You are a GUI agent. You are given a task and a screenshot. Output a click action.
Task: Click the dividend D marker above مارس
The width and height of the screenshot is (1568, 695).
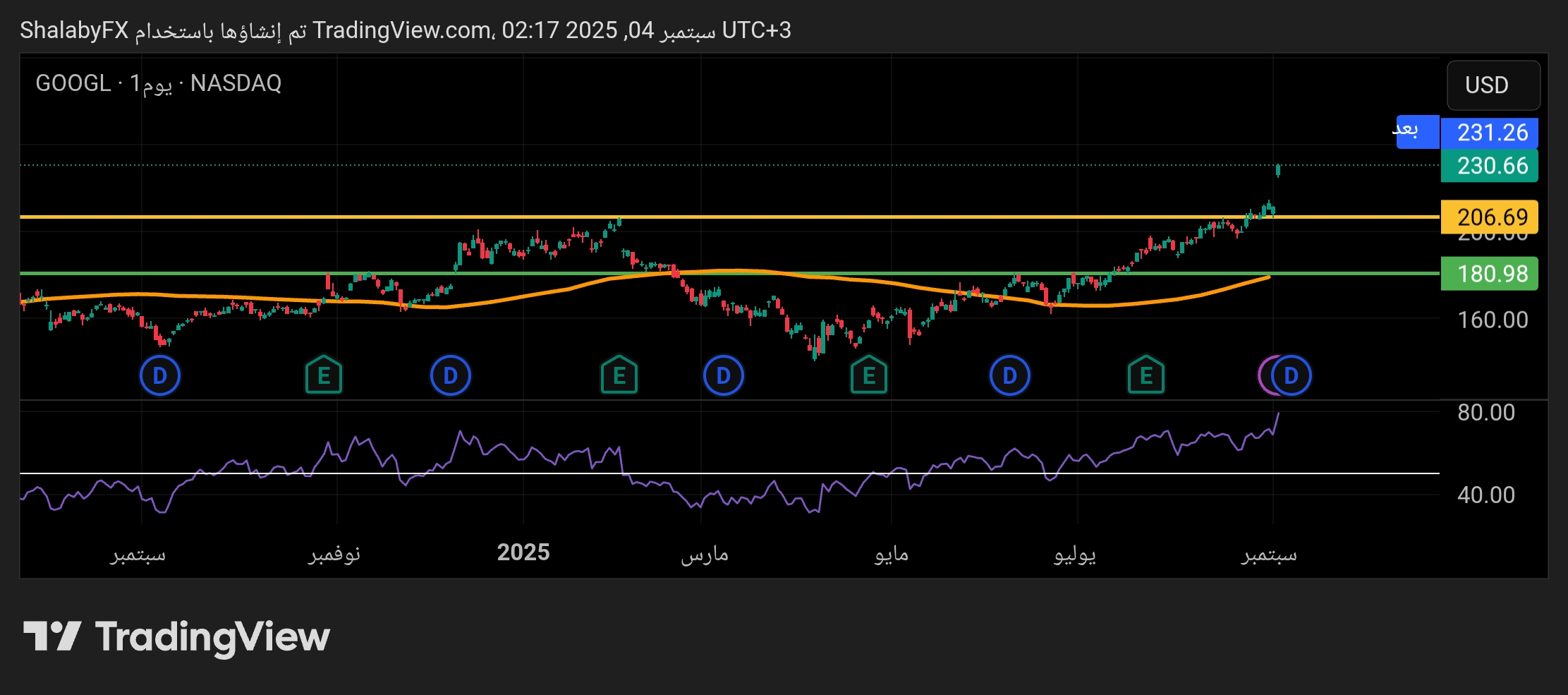(x=724, y=375)
